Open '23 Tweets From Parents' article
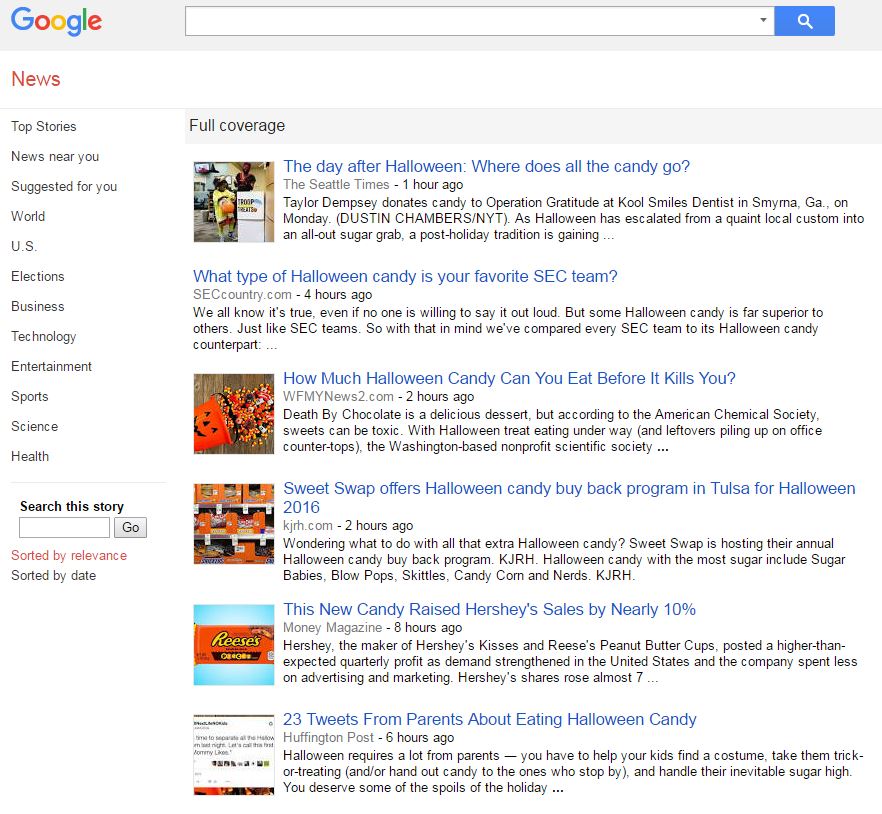The image size is (882, 814). [489, 719]
